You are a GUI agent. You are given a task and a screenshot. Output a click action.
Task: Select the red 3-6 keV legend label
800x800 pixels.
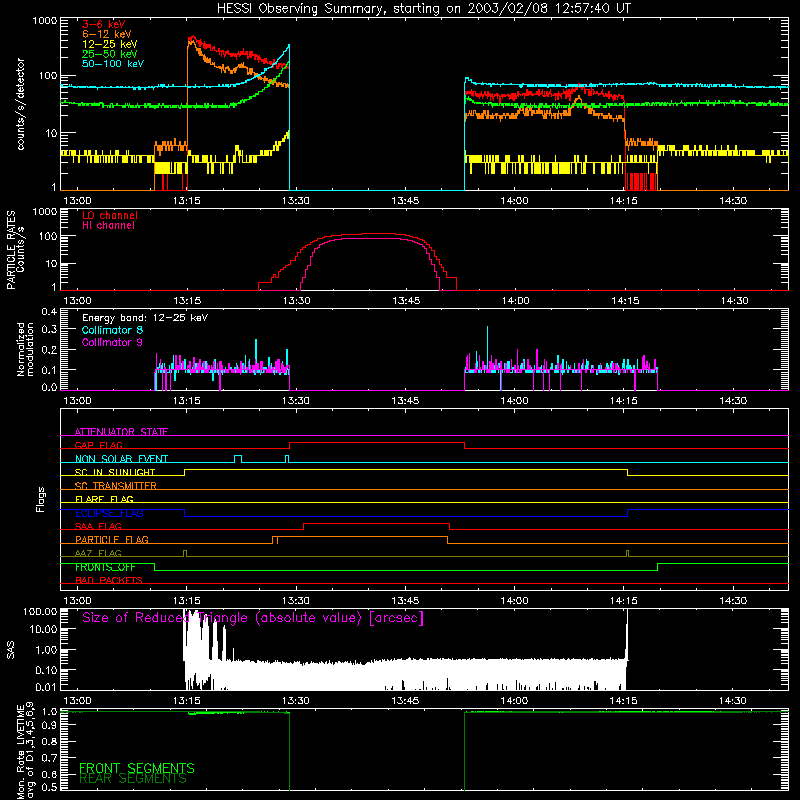pyautogui.click(x=104, y=24)
